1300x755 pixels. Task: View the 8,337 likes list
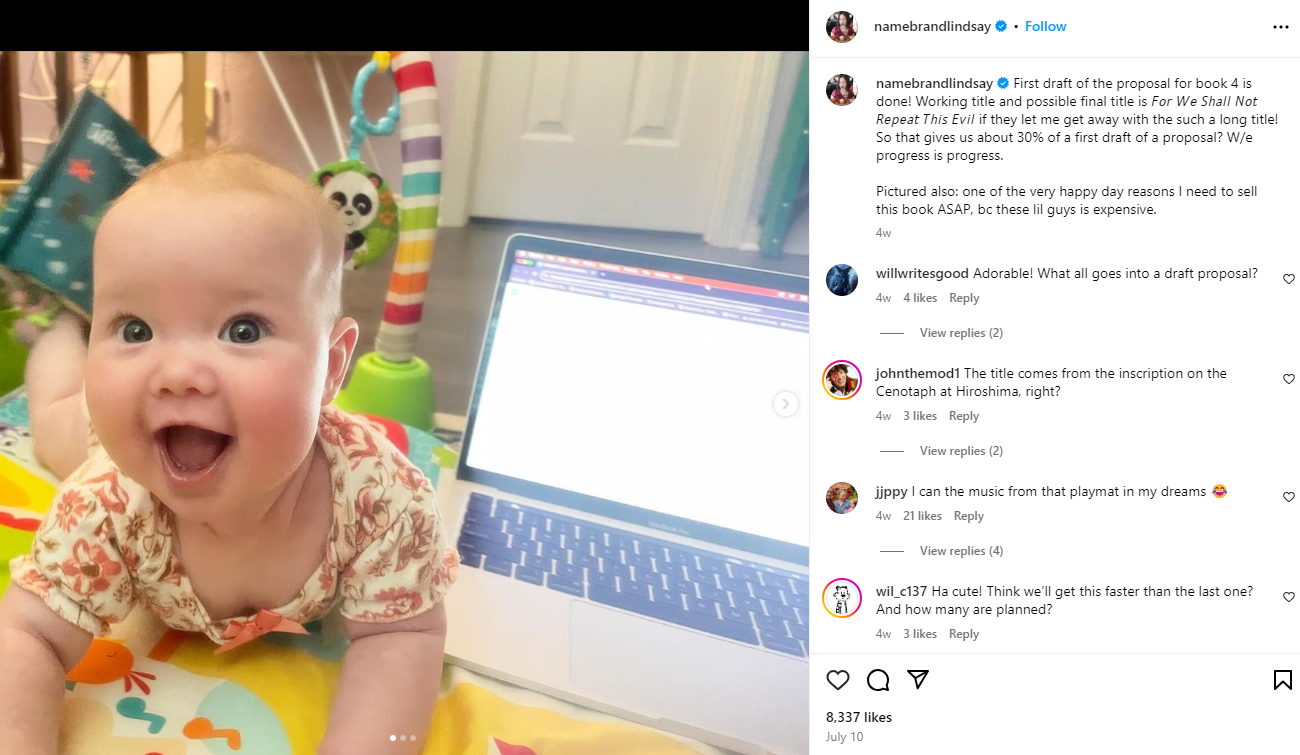tap(859, 717)
